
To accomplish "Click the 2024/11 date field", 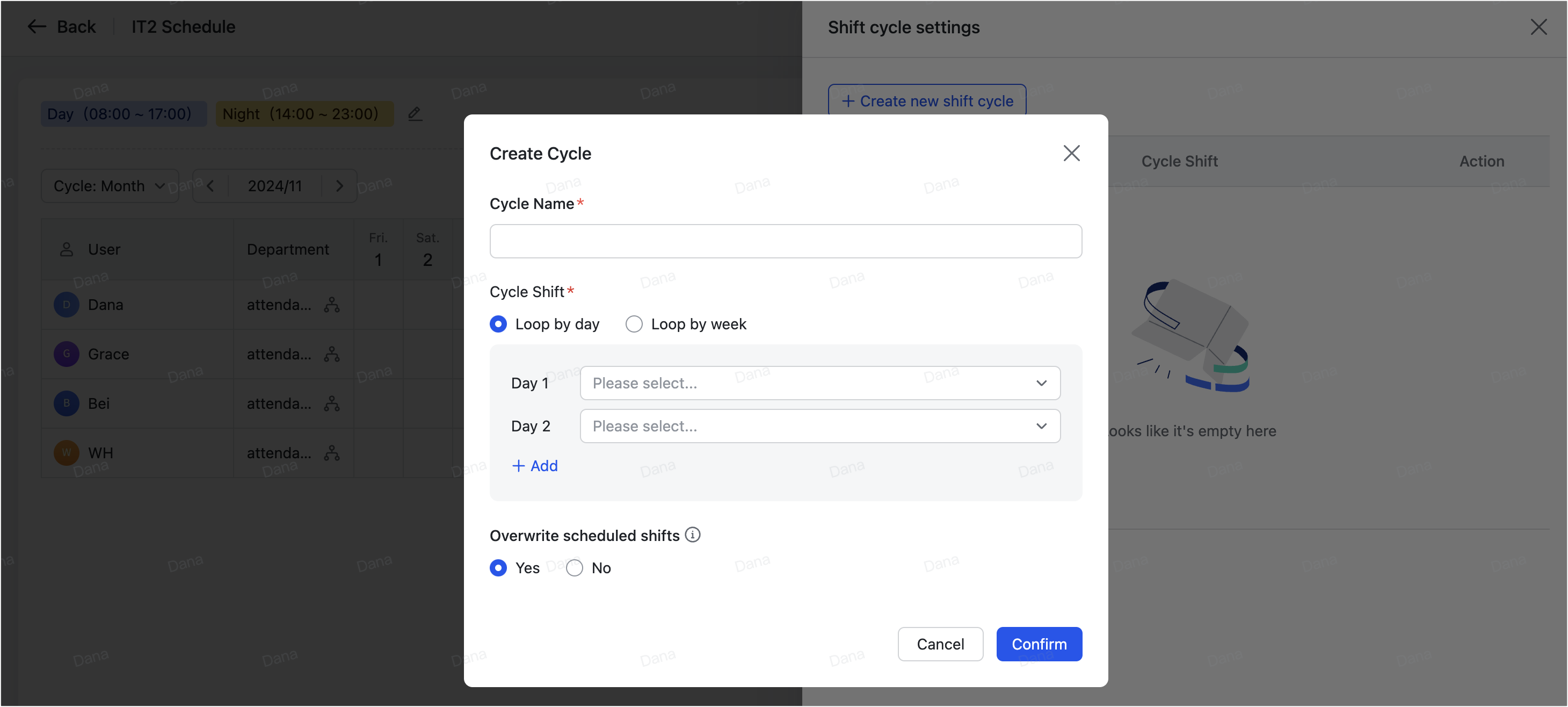I will tap(275, 186).
